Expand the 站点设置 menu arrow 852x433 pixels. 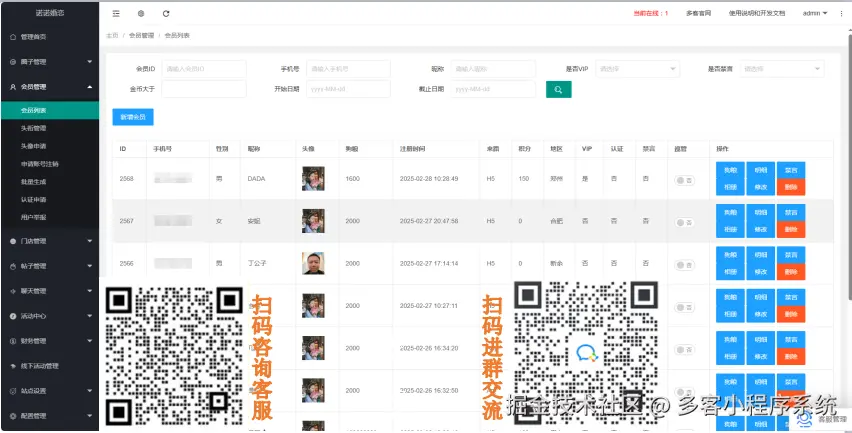(90, 391)
